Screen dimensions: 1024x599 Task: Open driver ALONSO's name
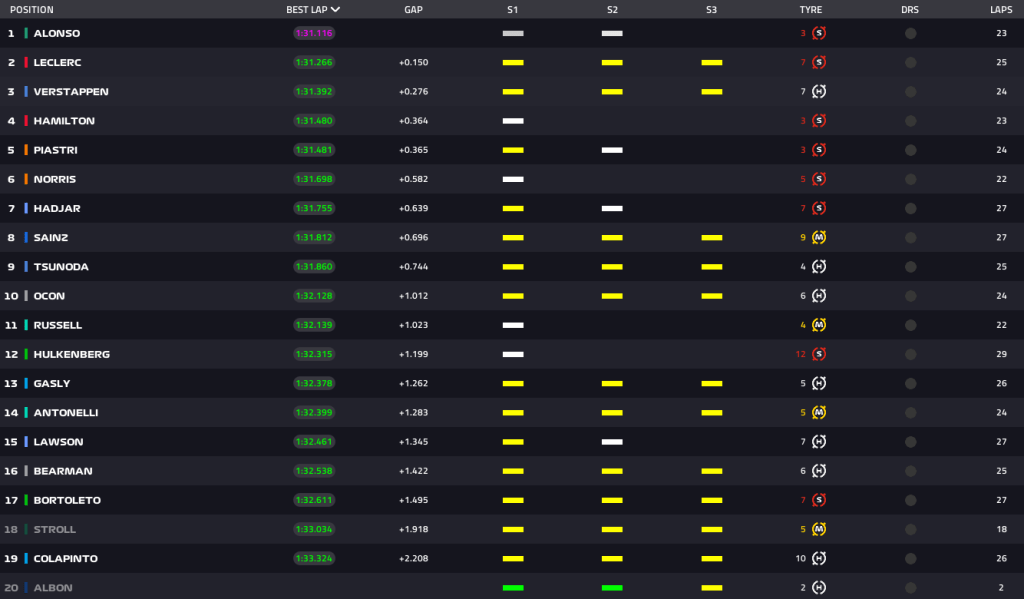point(57,33)
